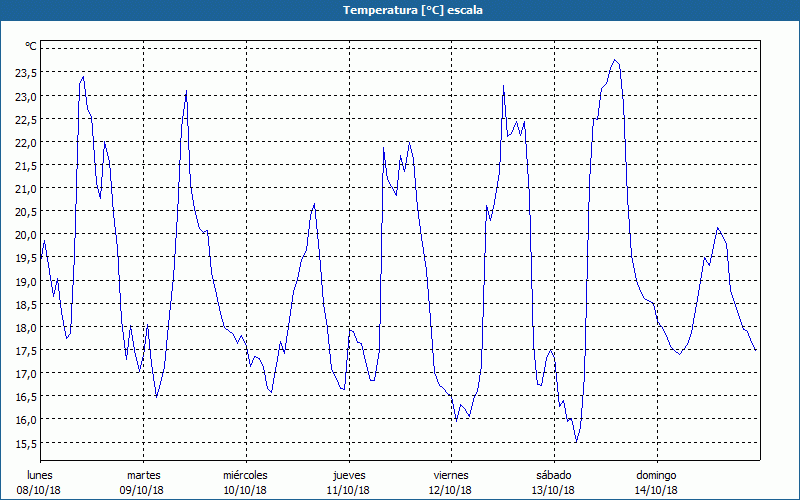800x500 pixels.
Task: Click the 18,5 y-axis value
Action: click(x=26, y=305)
